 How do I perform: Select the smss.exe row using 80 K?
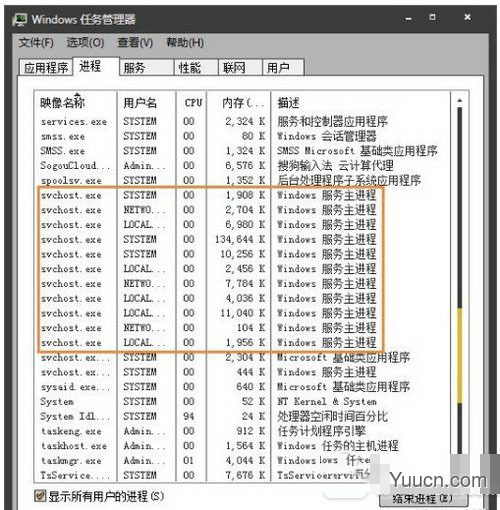click(x=242, y=136)
